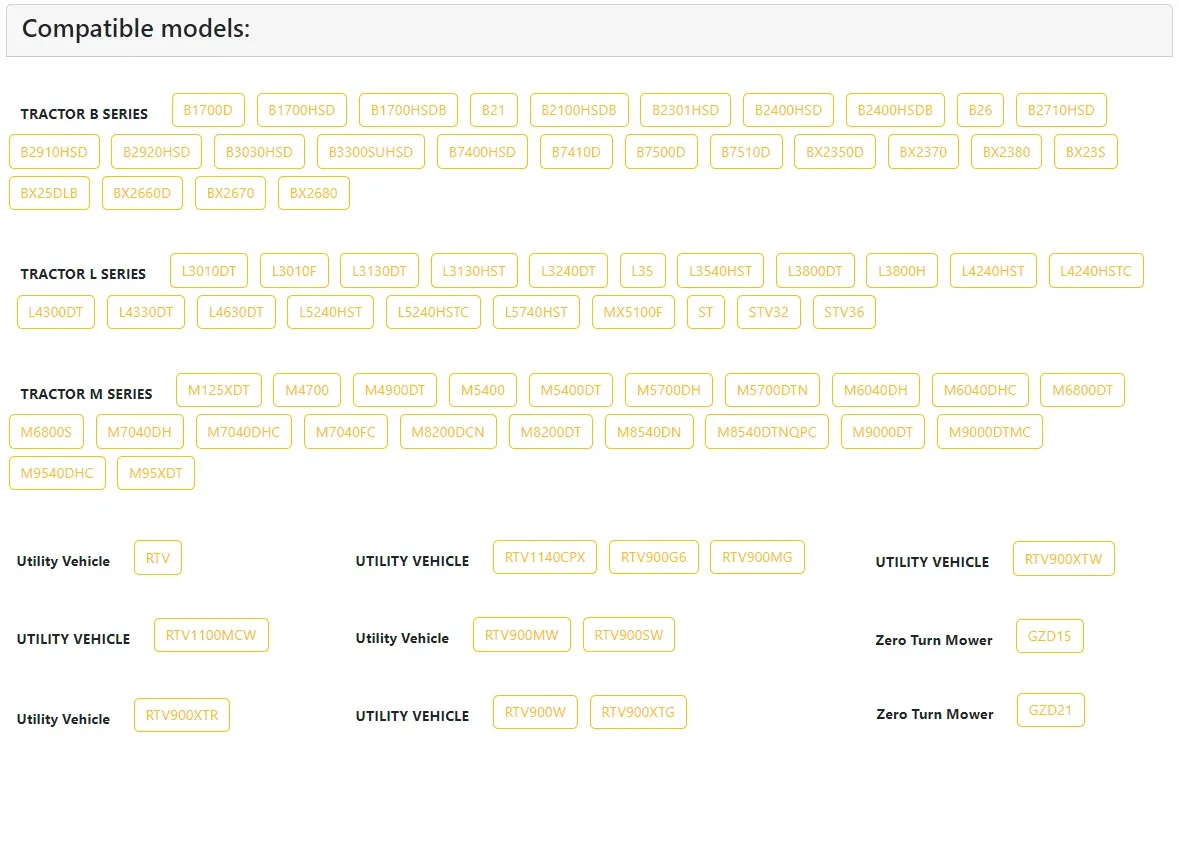Click the GZD21 zero turn mower tag
The height and width of the screenshot is (854, 1179).
pyautogui.click(x=1050, y=711)
